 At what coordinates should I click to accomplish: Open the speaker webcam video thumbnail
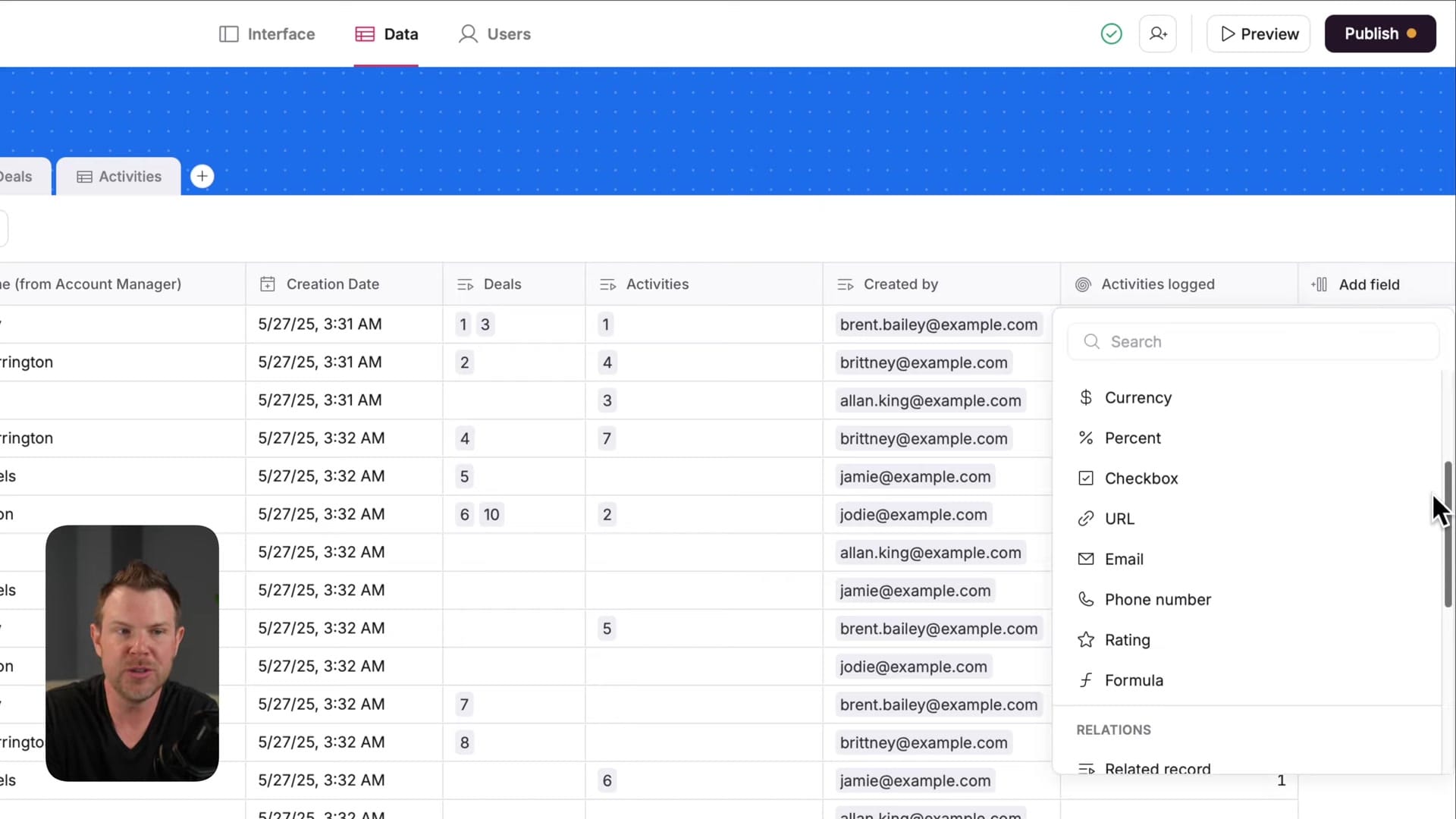click(x=132, y=653)
